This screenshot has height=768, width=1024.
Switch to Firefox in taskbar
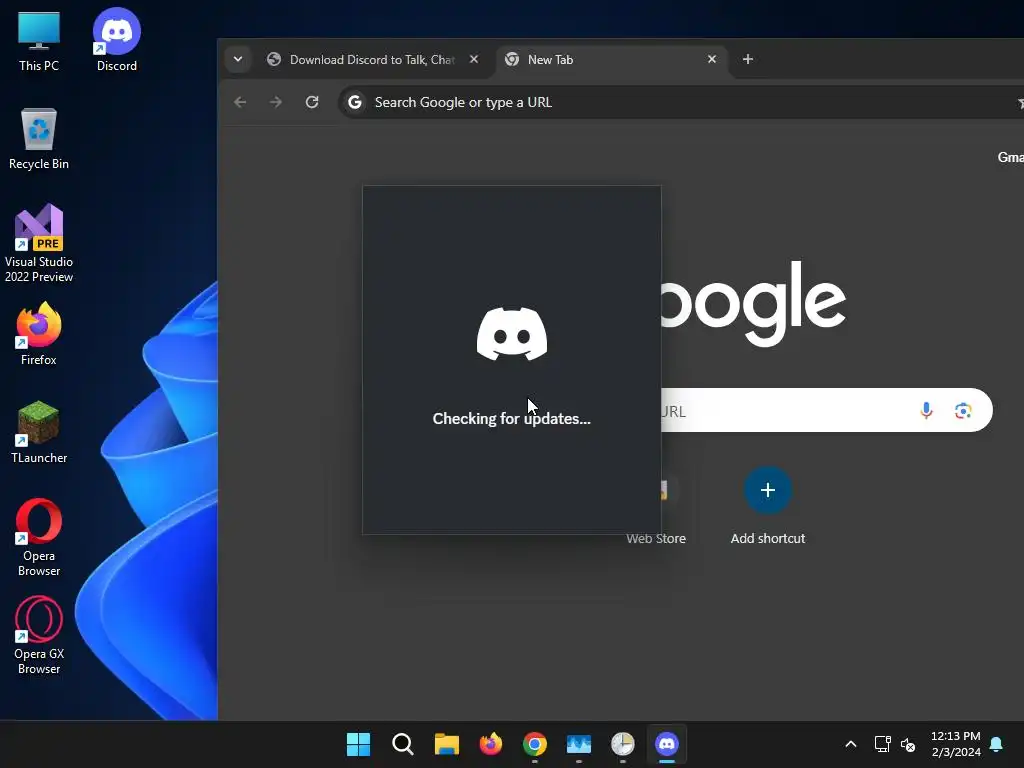[x=490, y=744]
